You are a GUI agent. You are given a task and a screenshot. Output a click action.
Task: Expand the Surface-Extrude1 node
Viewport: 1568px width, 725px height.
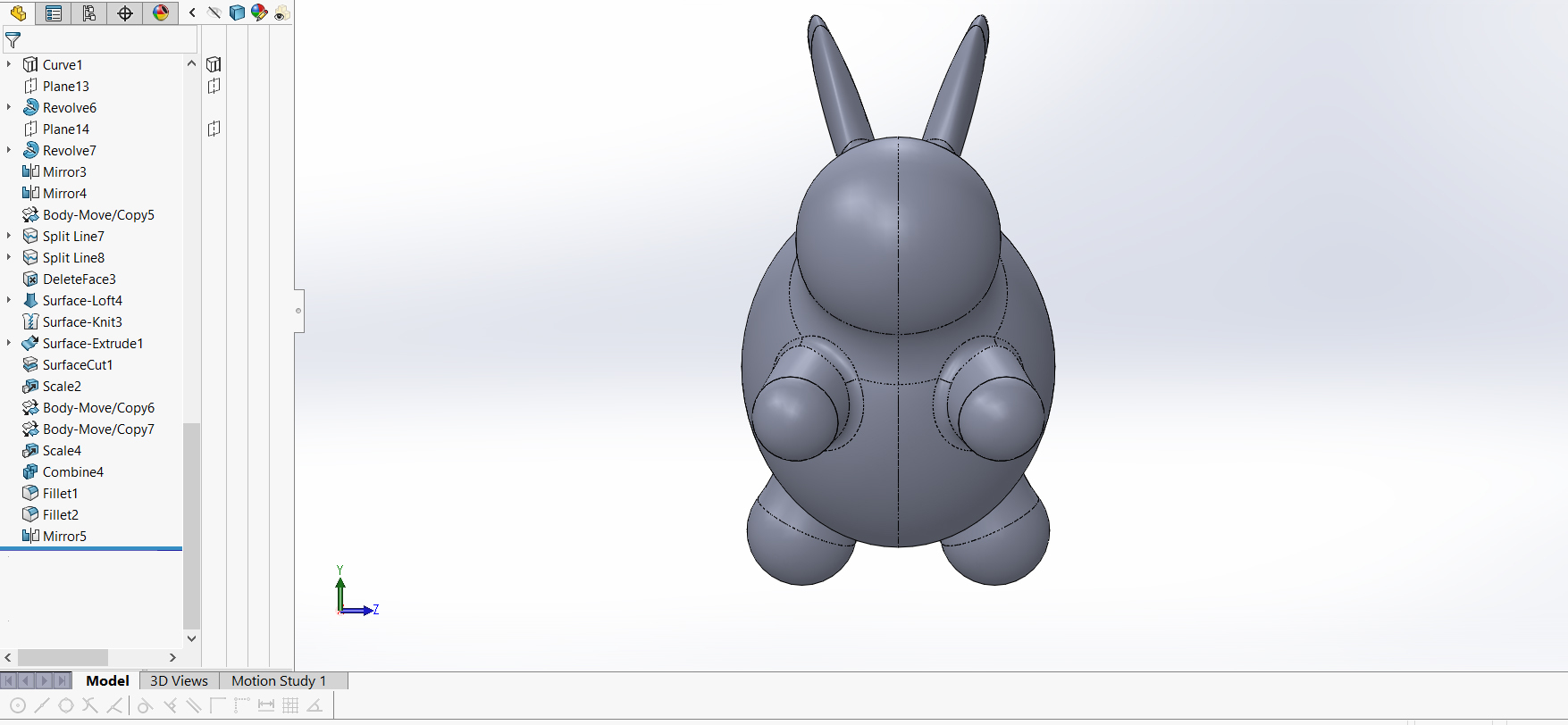pyautogui.click(x=9, y=343)
